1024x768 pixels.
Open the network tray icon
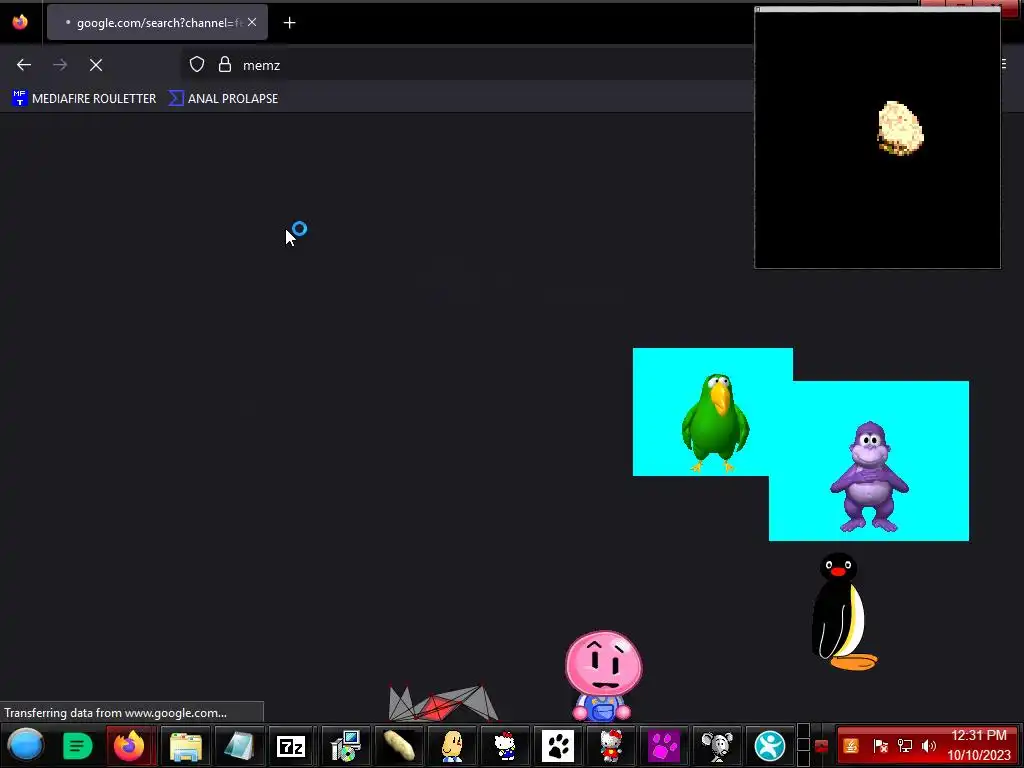click(x=905, y=745)
